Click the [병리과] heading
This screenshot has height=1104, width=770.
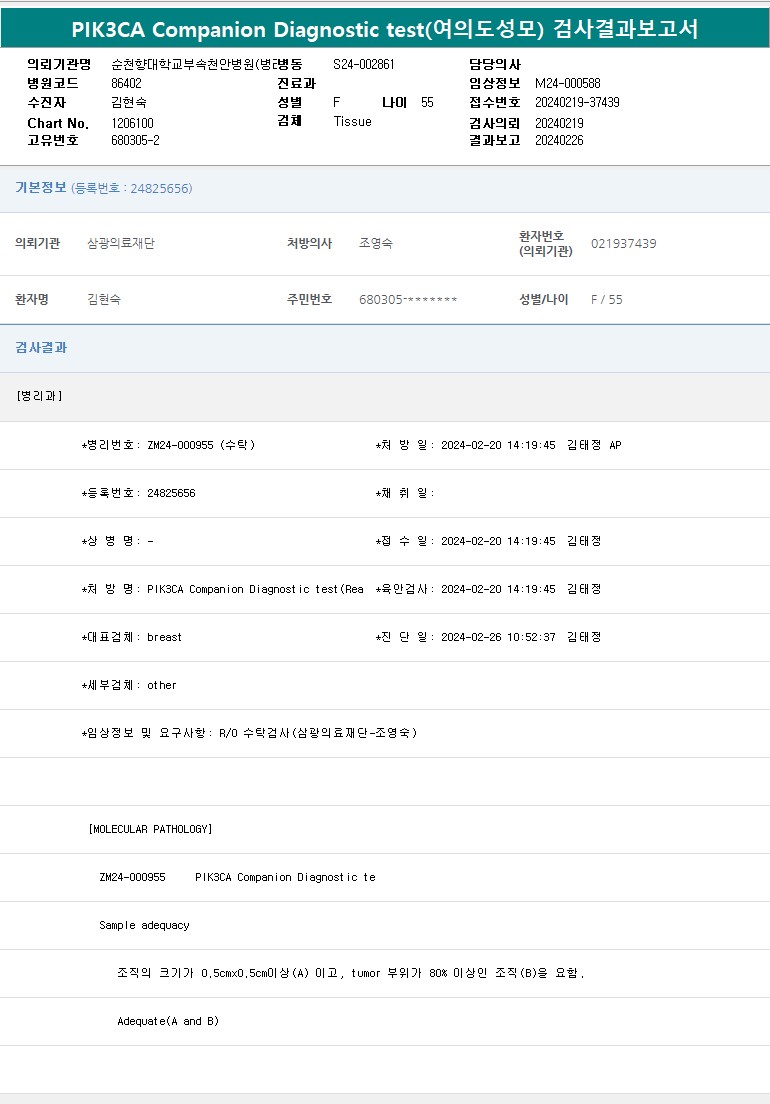click(x=39, y=396)
